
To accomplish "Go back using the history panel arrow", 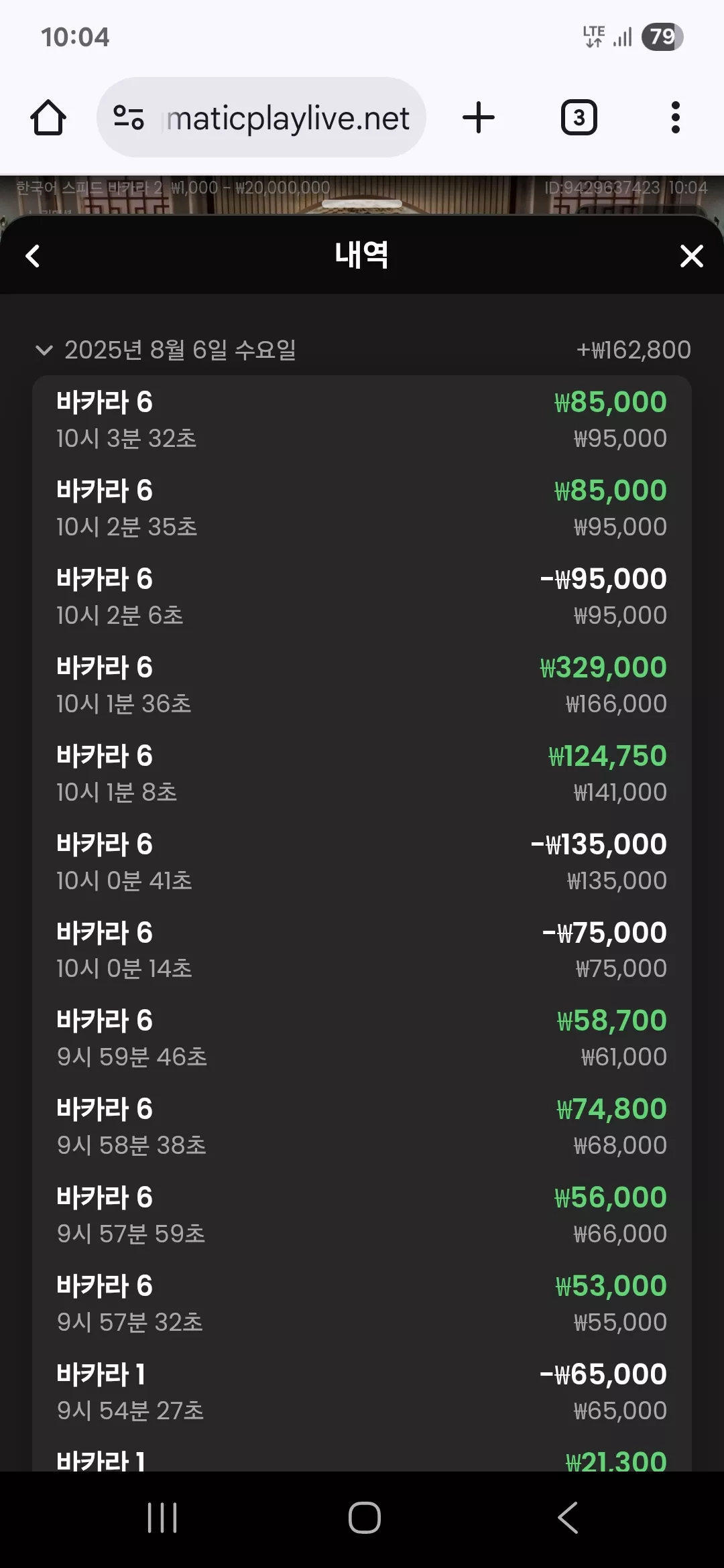I will (32, 256).
